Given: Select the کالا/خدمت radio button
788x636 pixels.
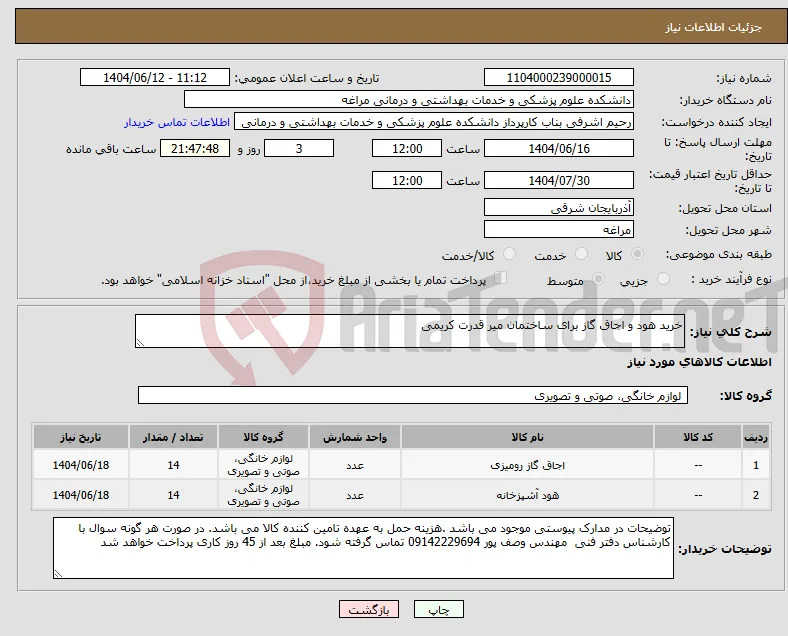Looking at the screenshot, I should point(510,254).
